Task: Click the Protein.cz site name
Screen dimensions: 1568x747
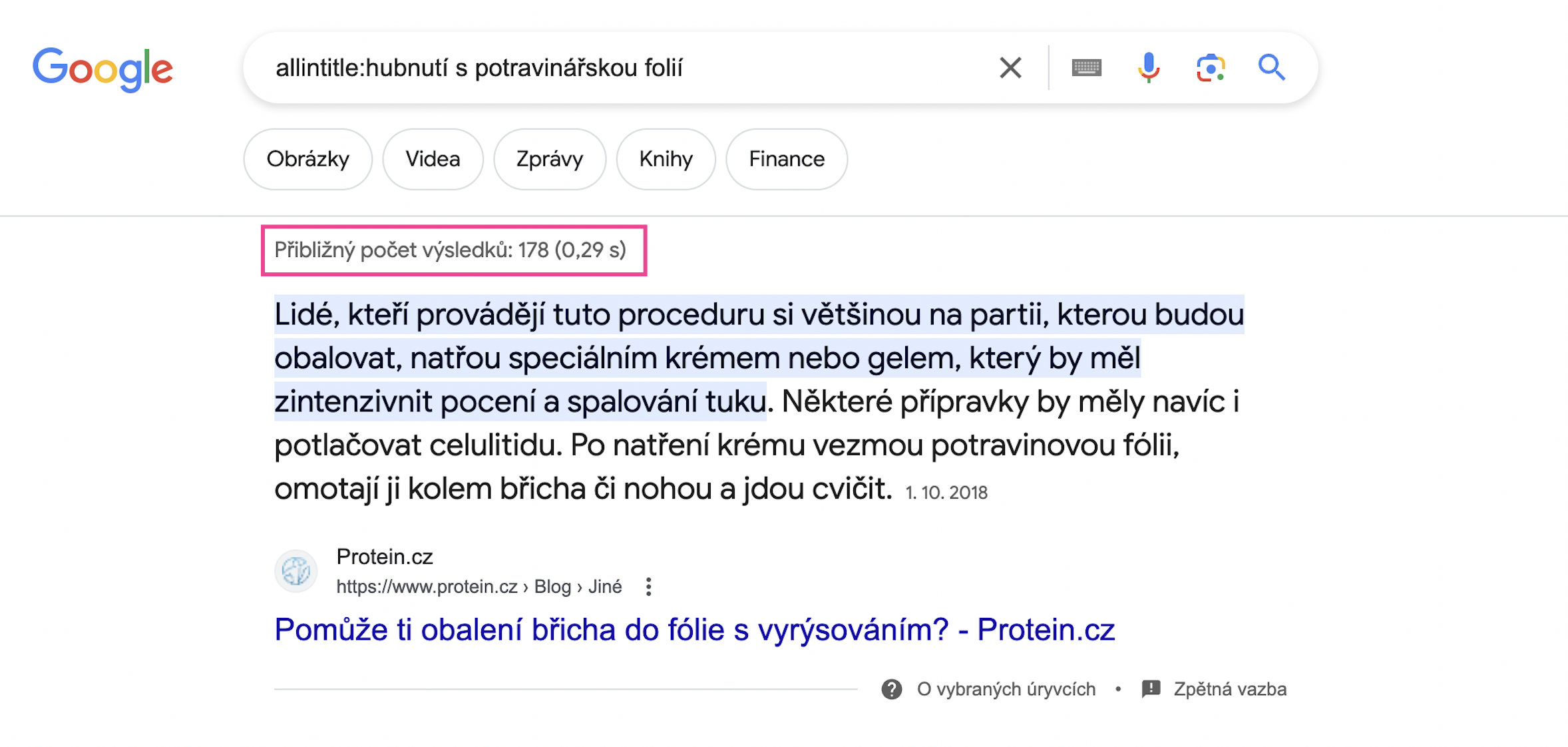Action: pos(385,557)
